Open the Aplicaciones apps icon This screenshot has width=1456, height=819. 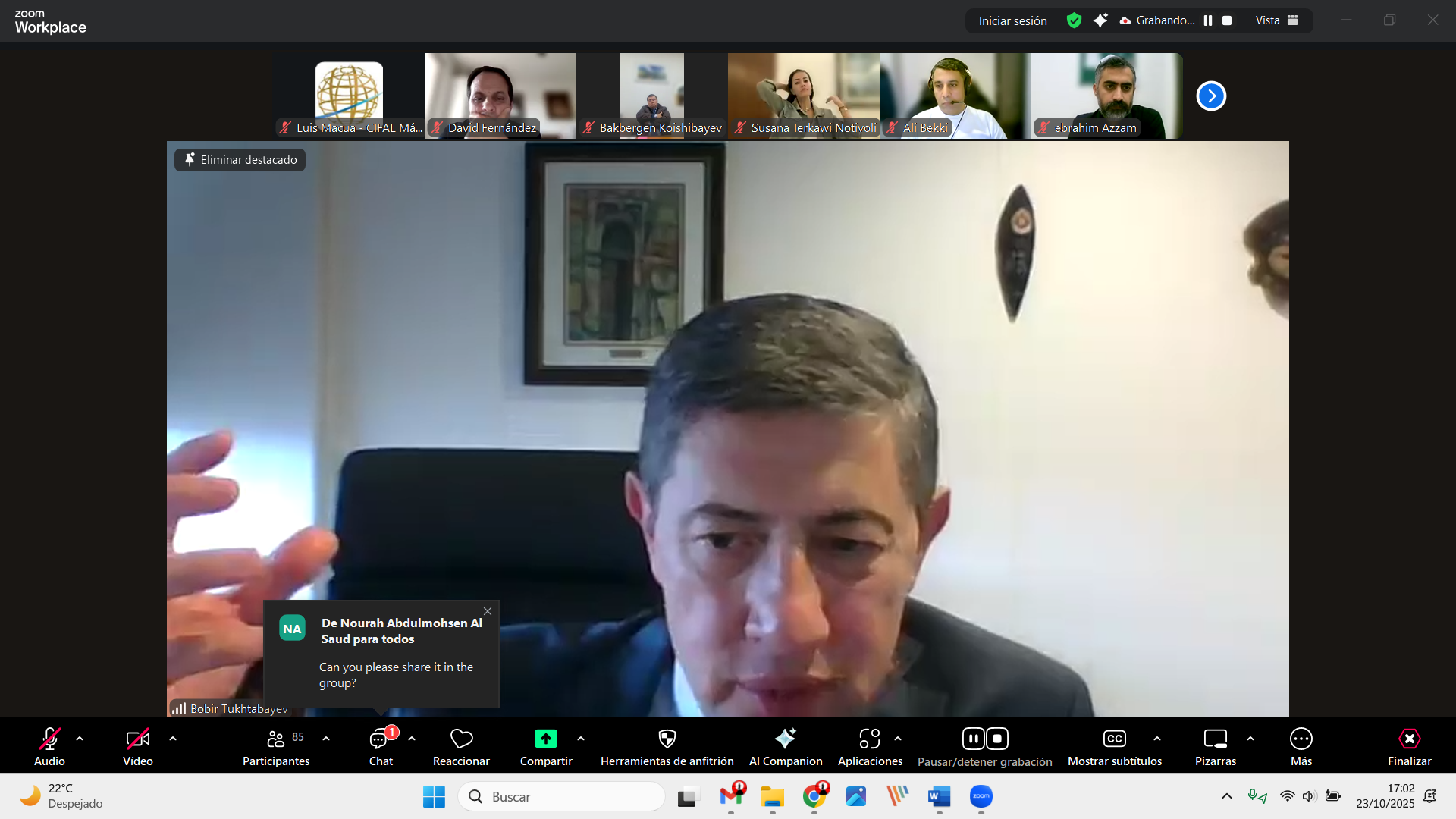[869, 739]
